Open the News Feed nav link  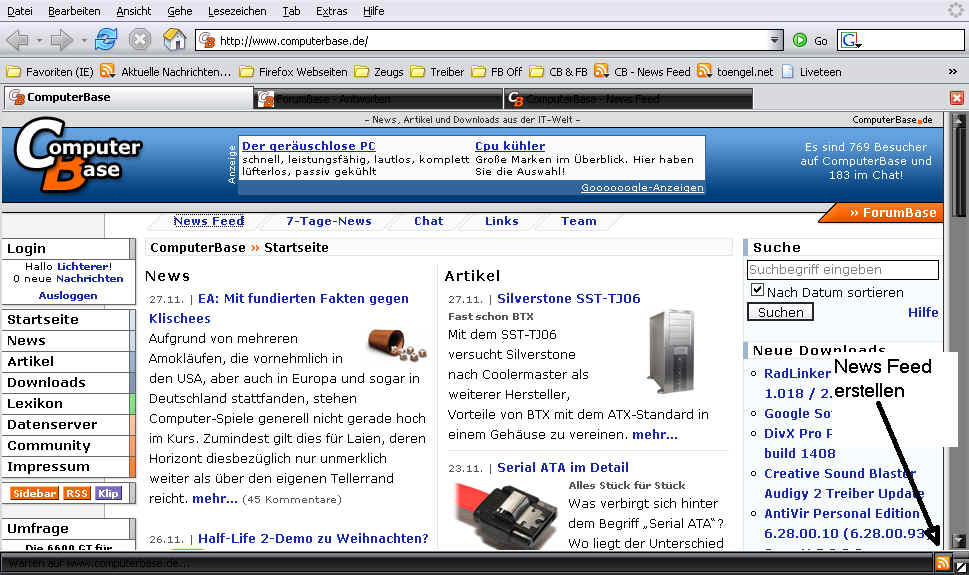(x=209, y=221)
